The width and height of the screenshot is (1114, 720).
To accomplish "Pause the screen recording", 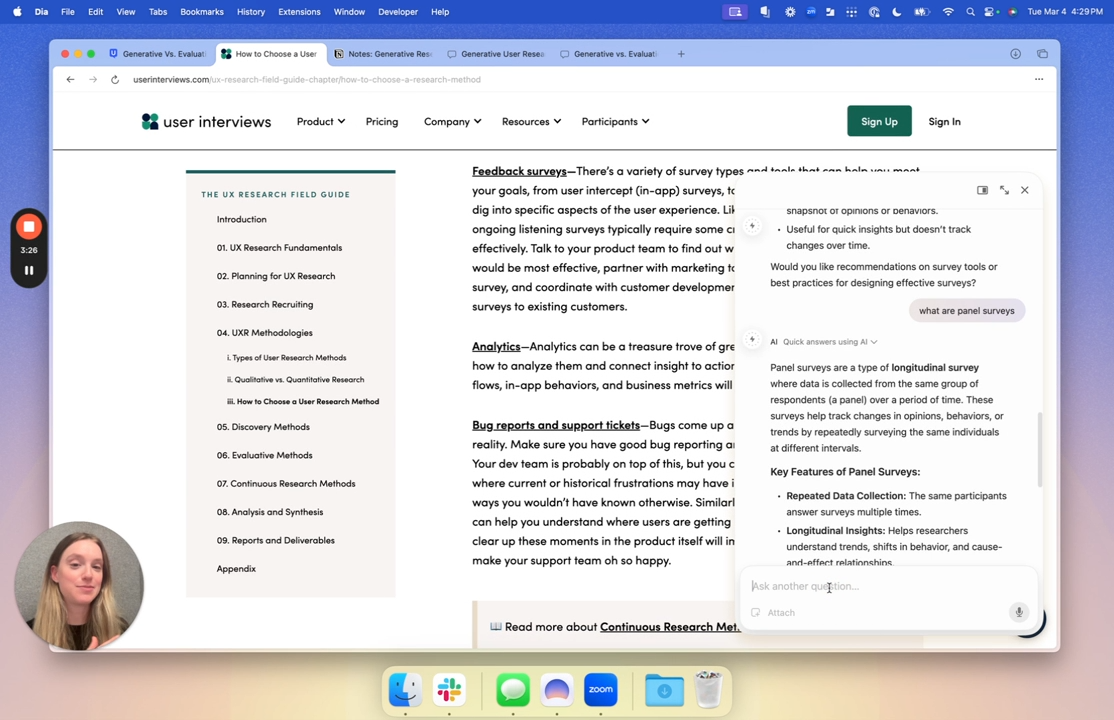I will [29, 270].
